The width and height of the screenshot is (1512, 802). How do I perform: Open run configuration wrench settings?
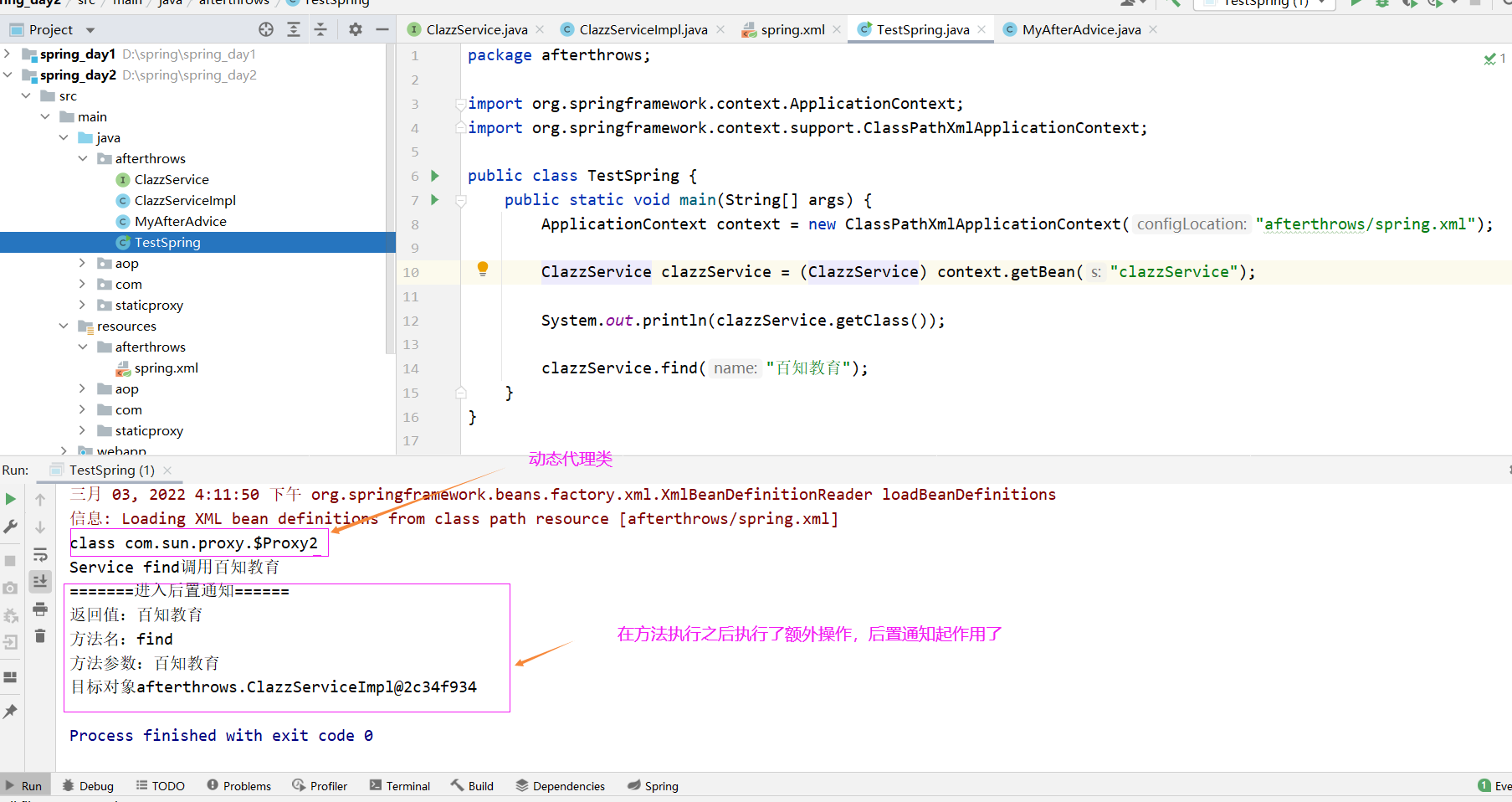click(x=11, y=527)
